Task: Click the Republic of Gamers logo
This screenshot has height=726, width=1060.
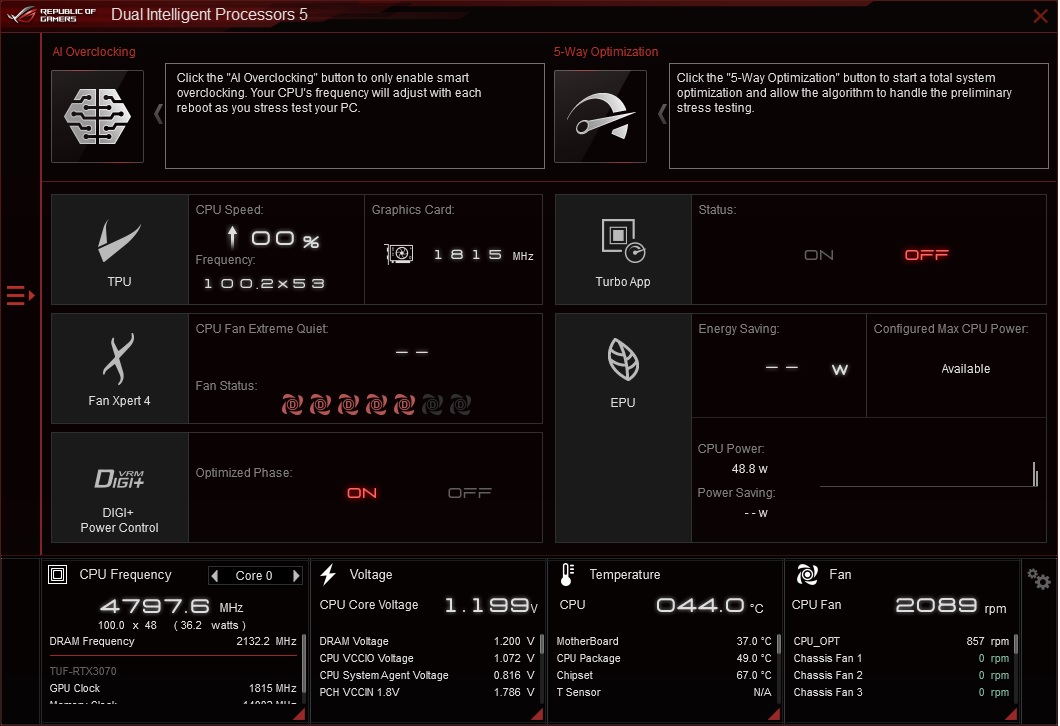Action: coord(51,15)
